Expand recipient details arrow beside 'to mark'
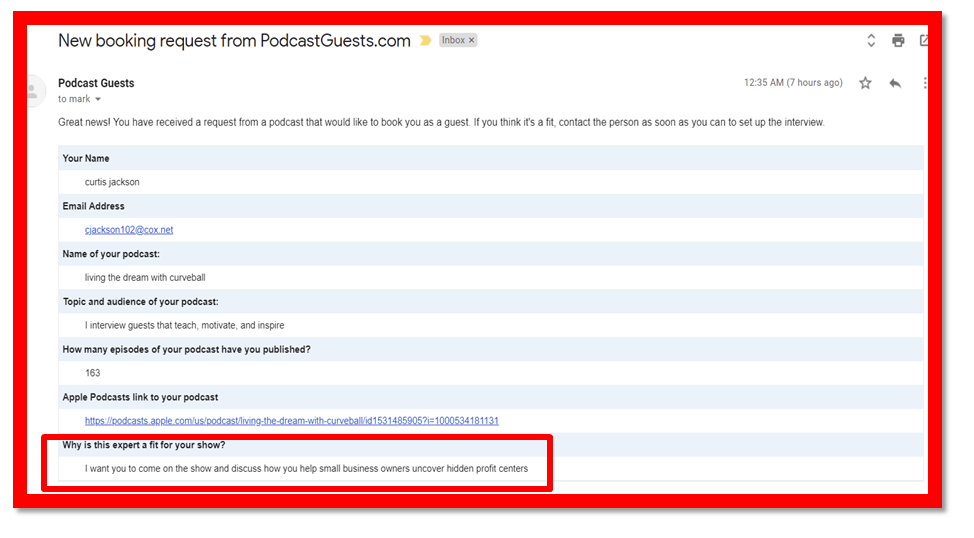 coord(98,100)
